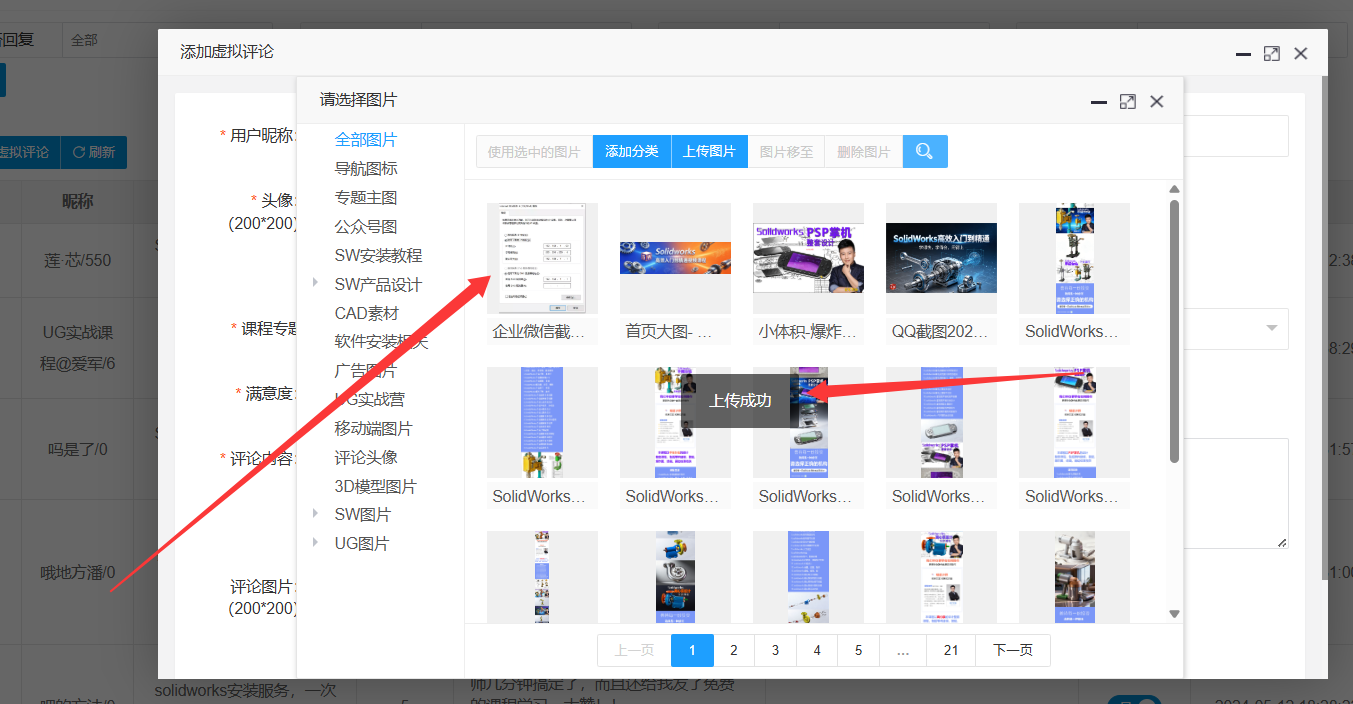The width and height of the screenshot is (1353, 704).
Task: Click QQ截图202 file name label
Action: (x=941, y=331)
